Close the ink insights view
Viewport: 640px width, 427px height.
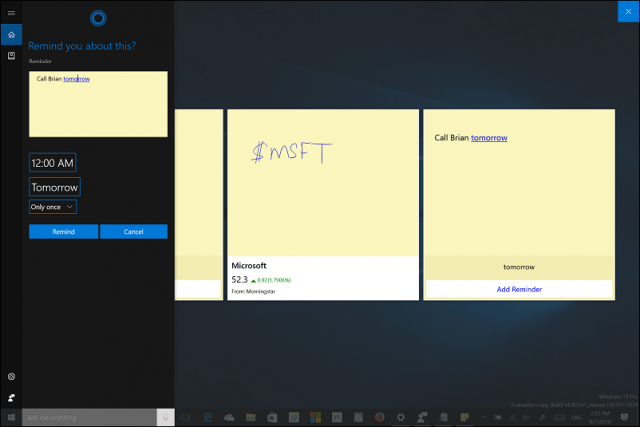pyautogui.click(x=628, y=11)
